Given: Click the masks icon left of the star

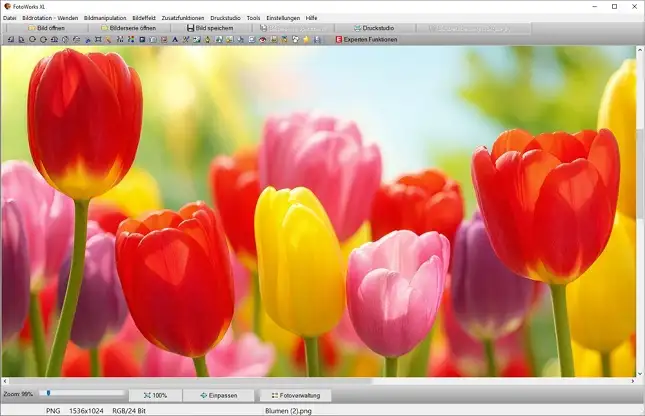Looking at the screenshot, I should [x=295, y=40].
